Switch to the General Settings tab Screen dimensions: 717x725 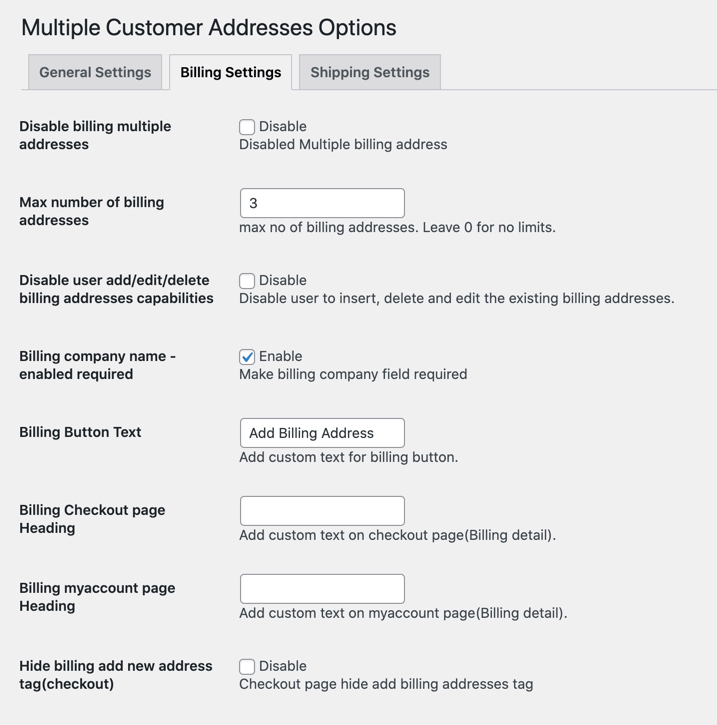click(x=95, y=72)
